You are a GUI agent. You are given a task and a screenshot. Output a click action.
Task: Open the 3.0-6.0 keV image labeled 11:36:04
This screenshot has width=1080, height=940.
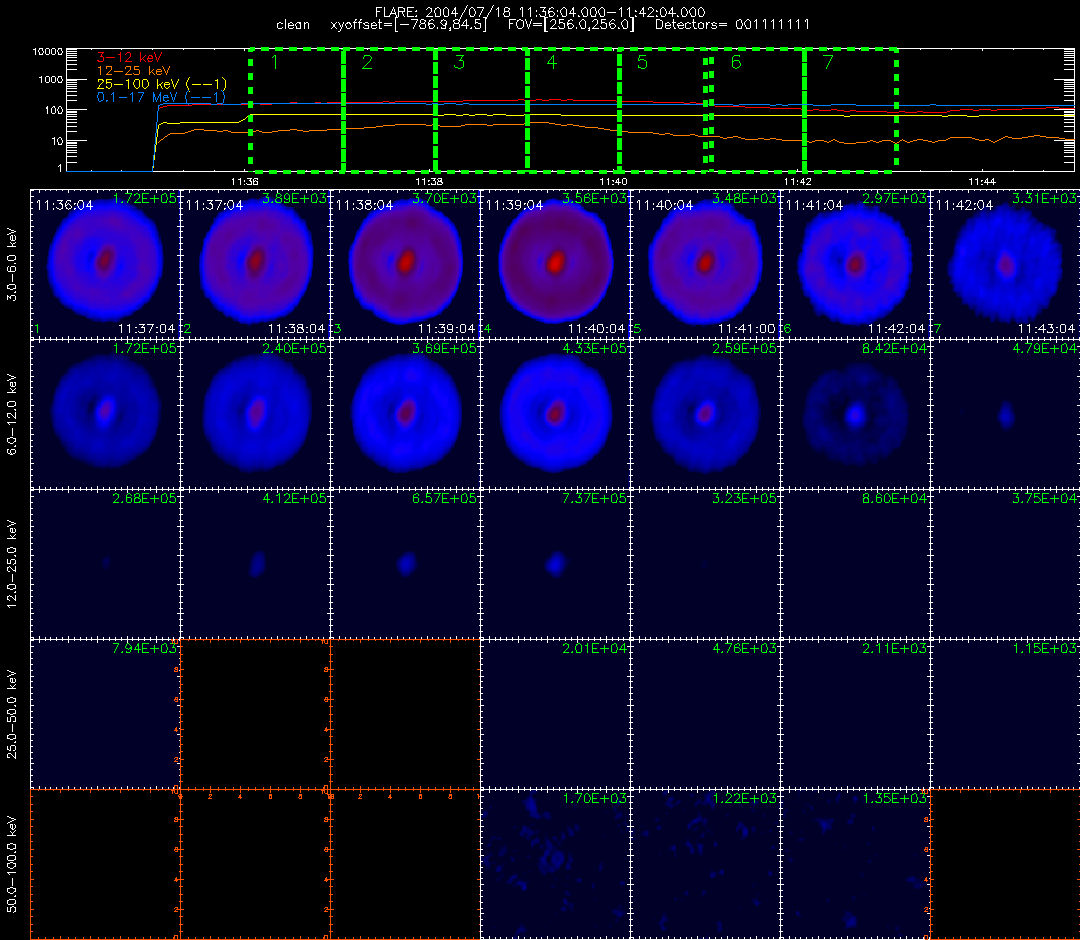pyautogui.click(x=105, y=264)
